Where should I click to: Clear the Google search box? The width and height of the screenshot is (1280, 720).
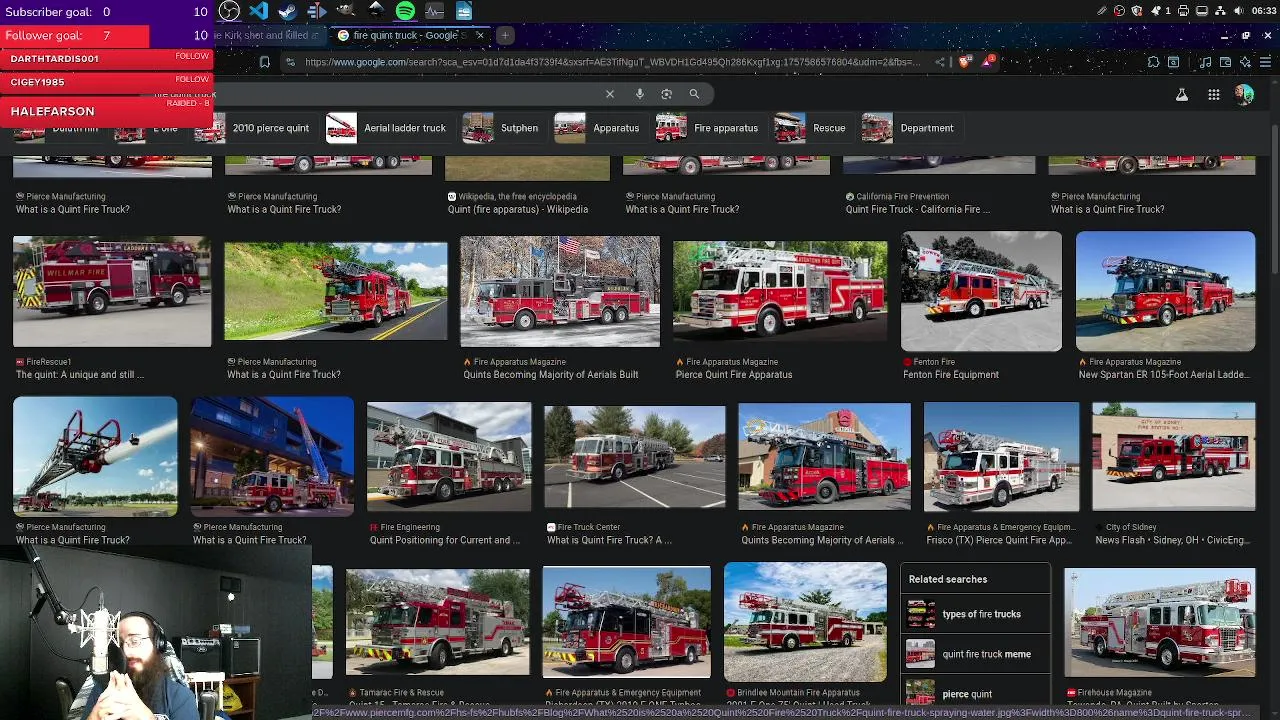click(610, 94)
